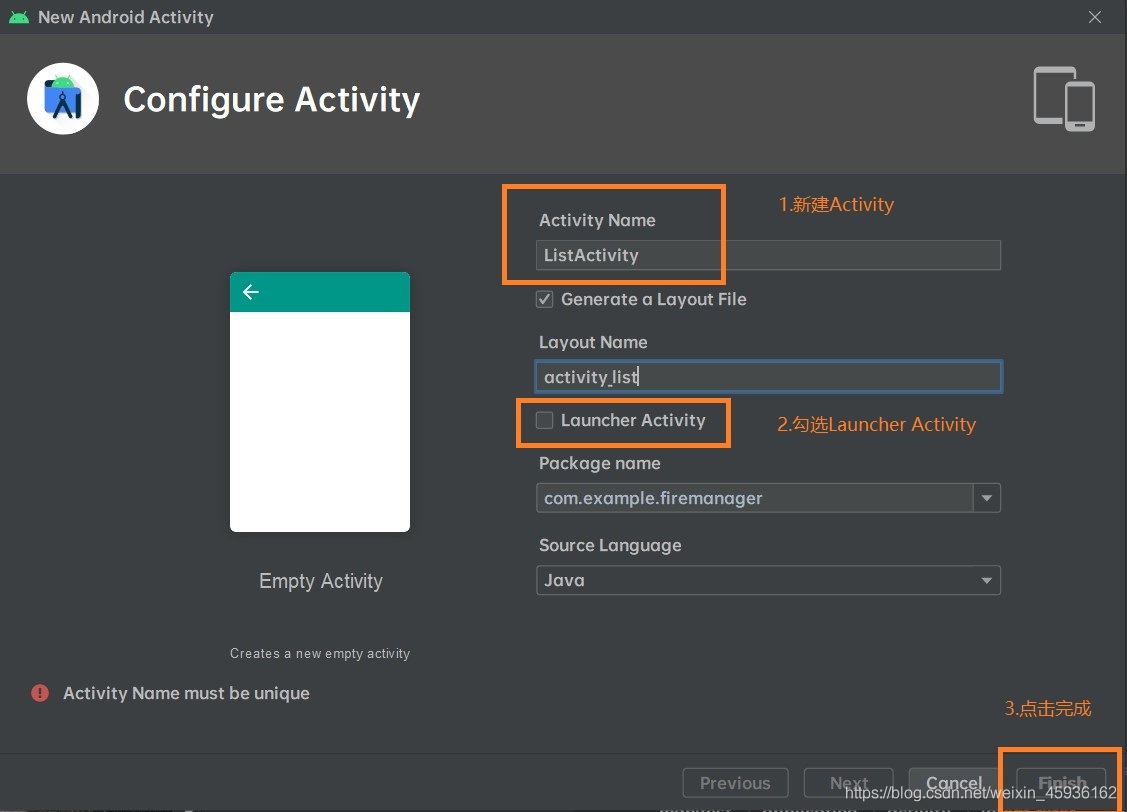This screenshot has width=1127, height=812.
Task: Click the 'Activity Name' label
Action: tap(597, 220)
